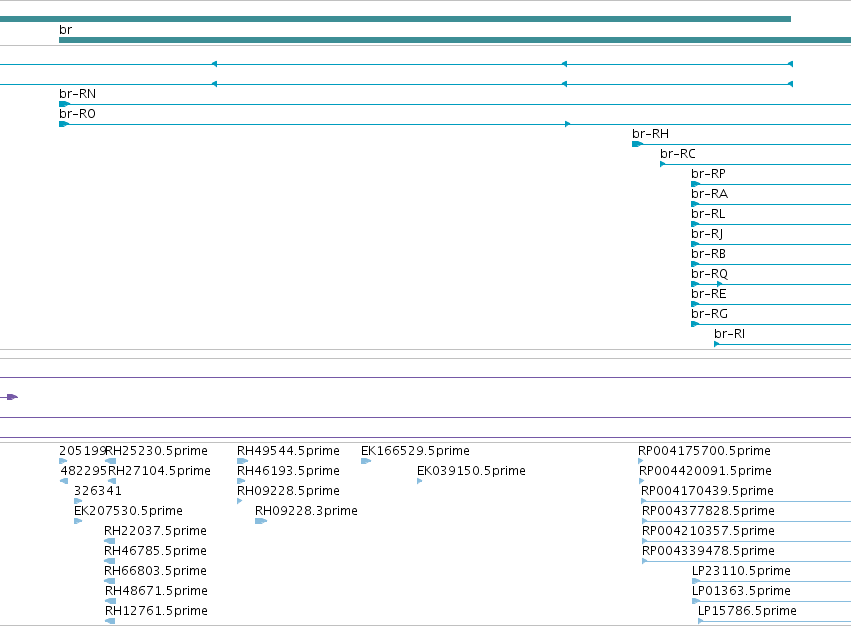Select the br-RB transcript label
Viewport: 851px width, 626px height.
708,254
